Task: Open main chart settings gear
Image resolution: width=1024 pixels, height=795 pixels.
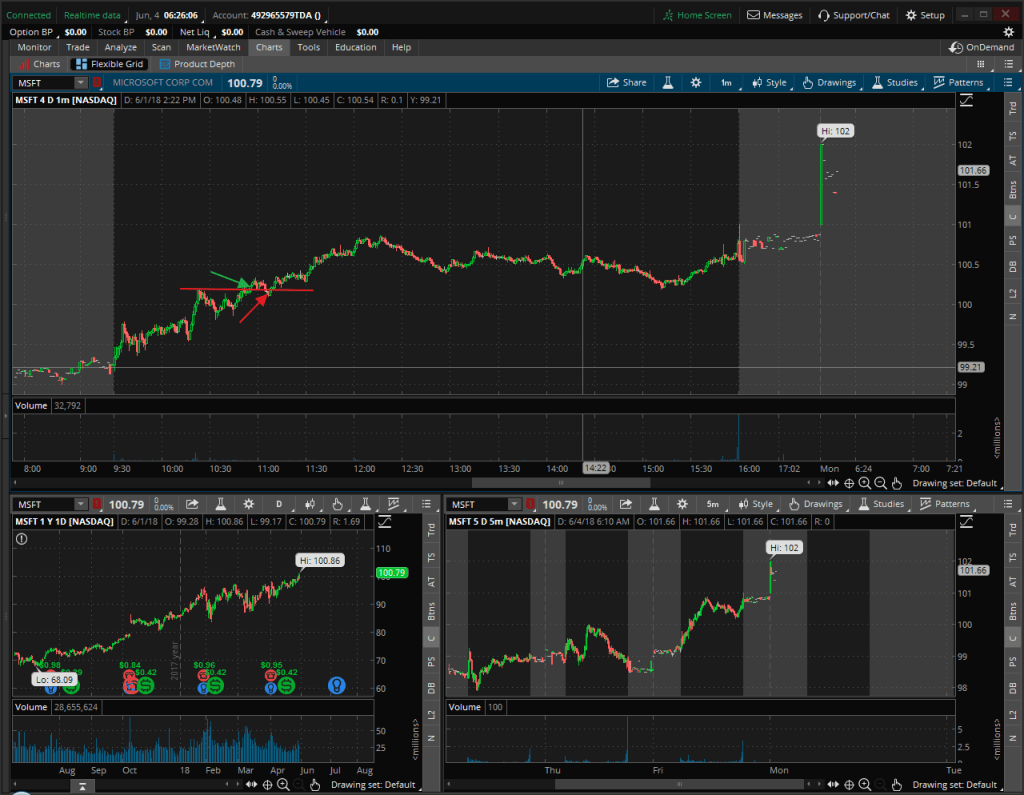Action: (696, 83)
